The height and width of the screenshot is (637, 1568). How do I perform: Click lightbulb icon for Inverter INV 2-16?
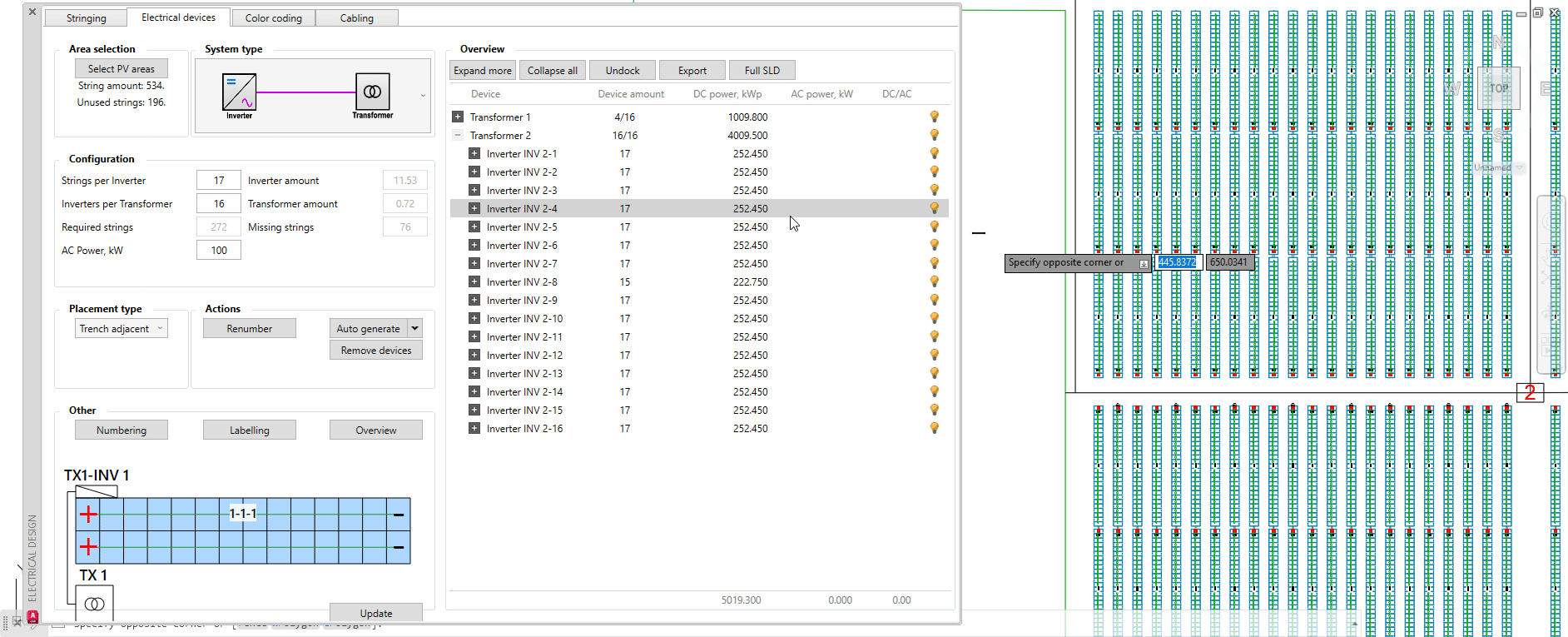tap(934, 428)
